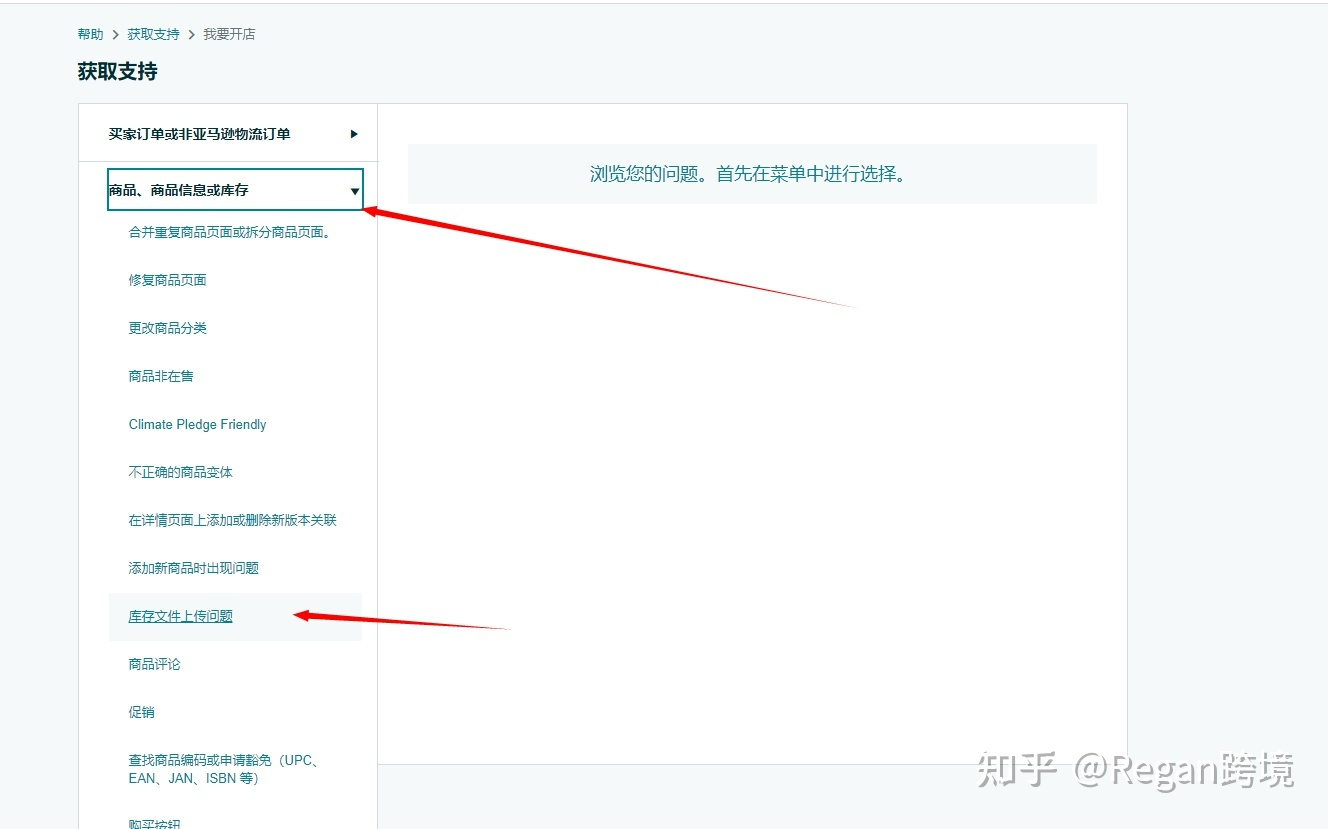Select the 我要开店 breadcrumb item
This screenshot has height=829, width=1328.
click(x=229, y=33)
